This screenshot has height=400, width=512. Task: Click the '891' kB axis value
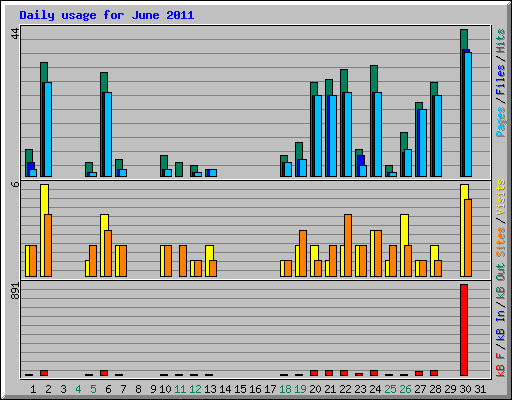15,291
